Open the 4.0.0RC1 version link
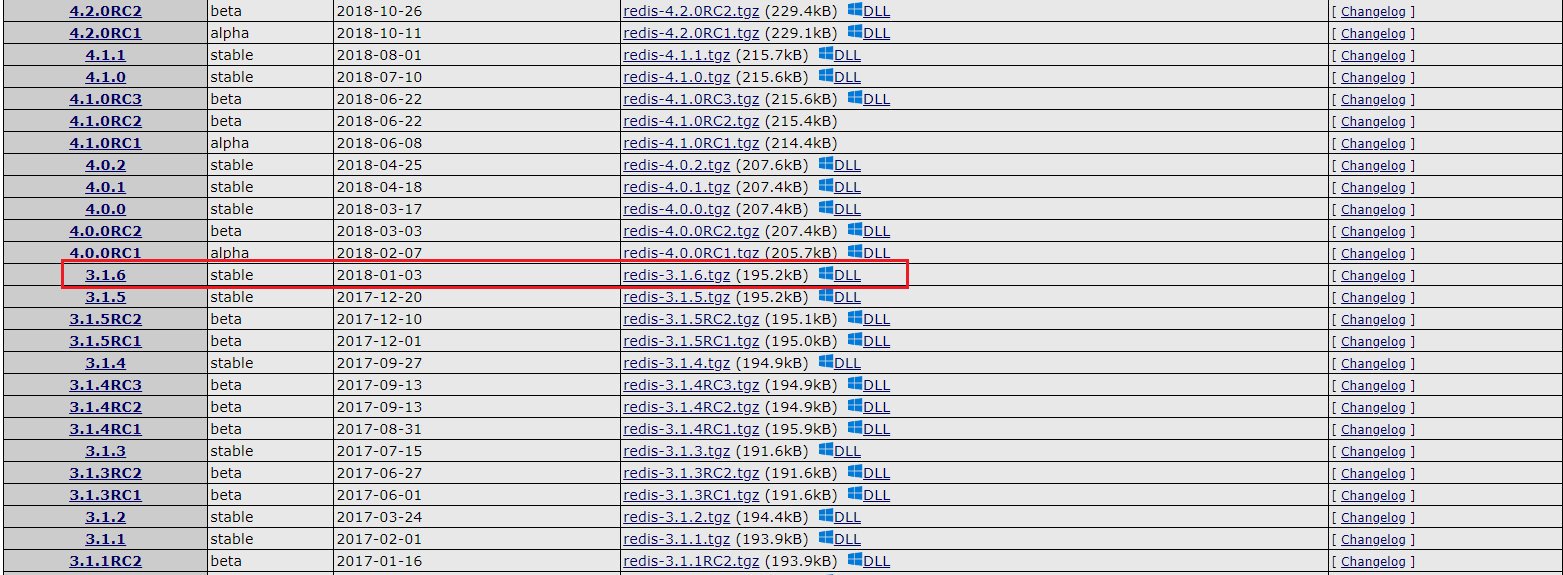Viewport: 1563px width, 575px height. point(105,253)
